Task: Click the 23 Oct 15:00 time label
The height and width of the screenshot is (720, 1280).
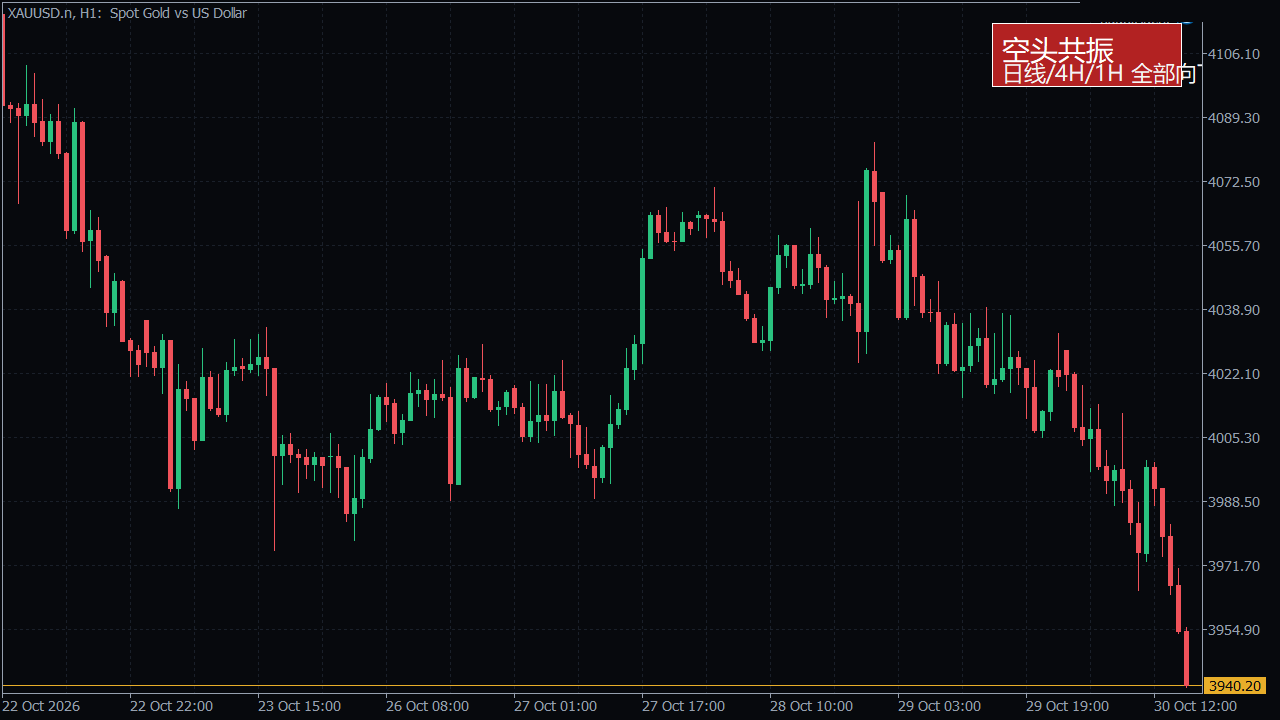Action: tap(299, 706)
